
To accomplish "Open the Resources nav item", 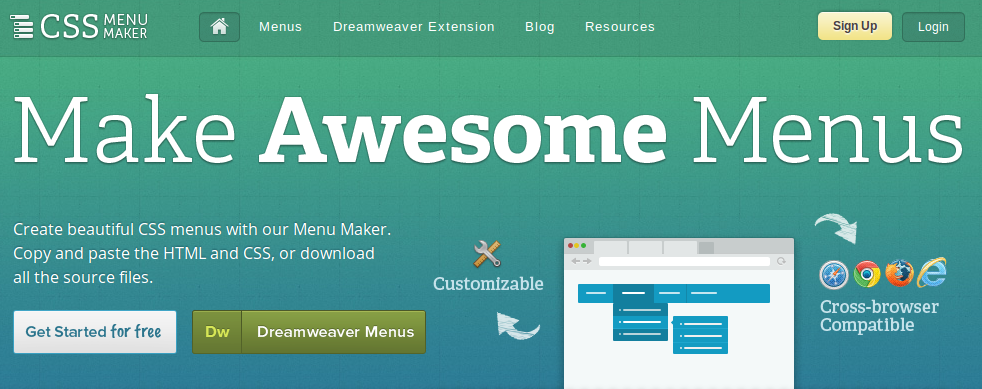I will [620, 27].
